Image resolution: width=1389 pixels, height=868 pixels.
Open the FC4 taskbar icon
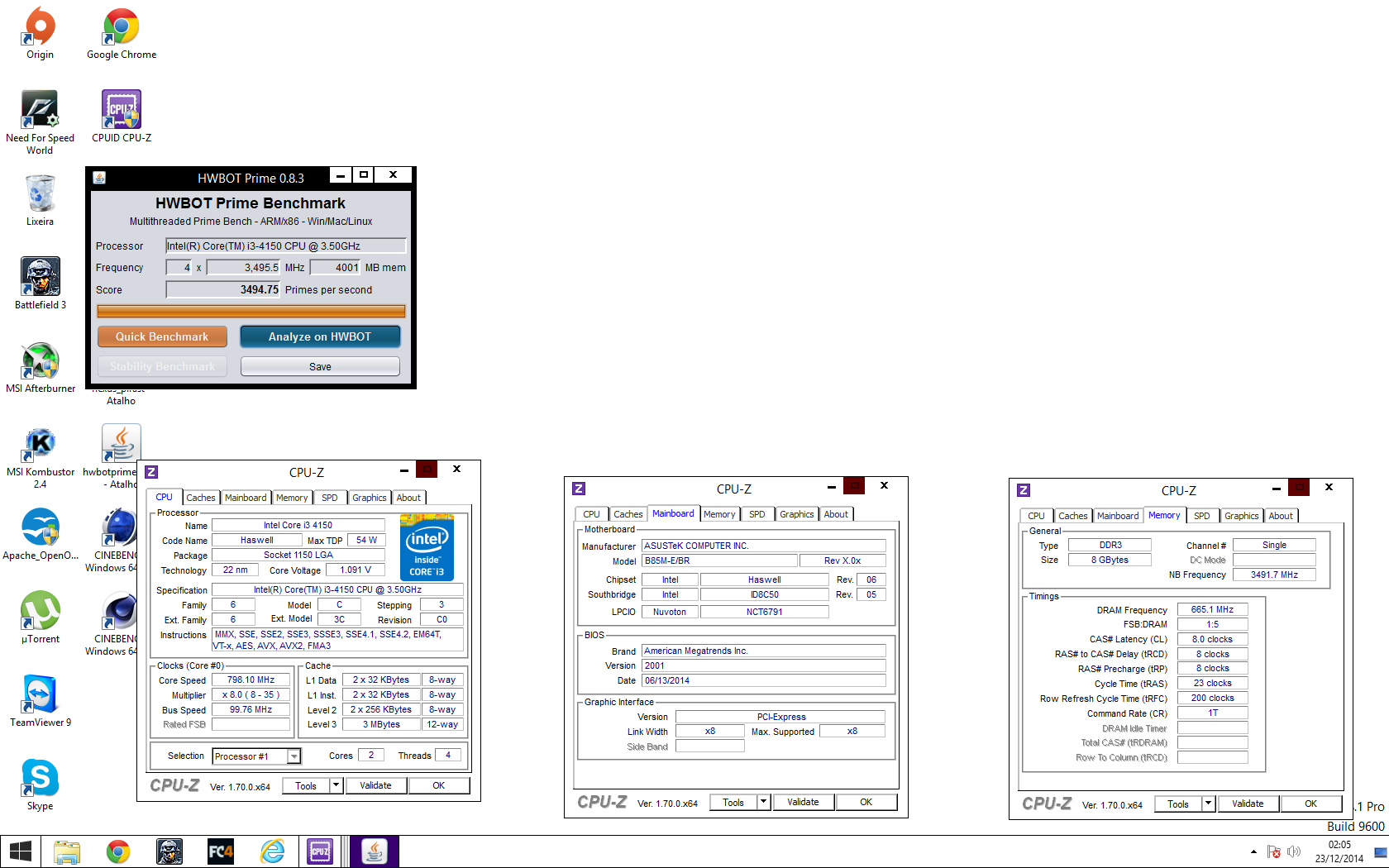[x=221, y=851]
